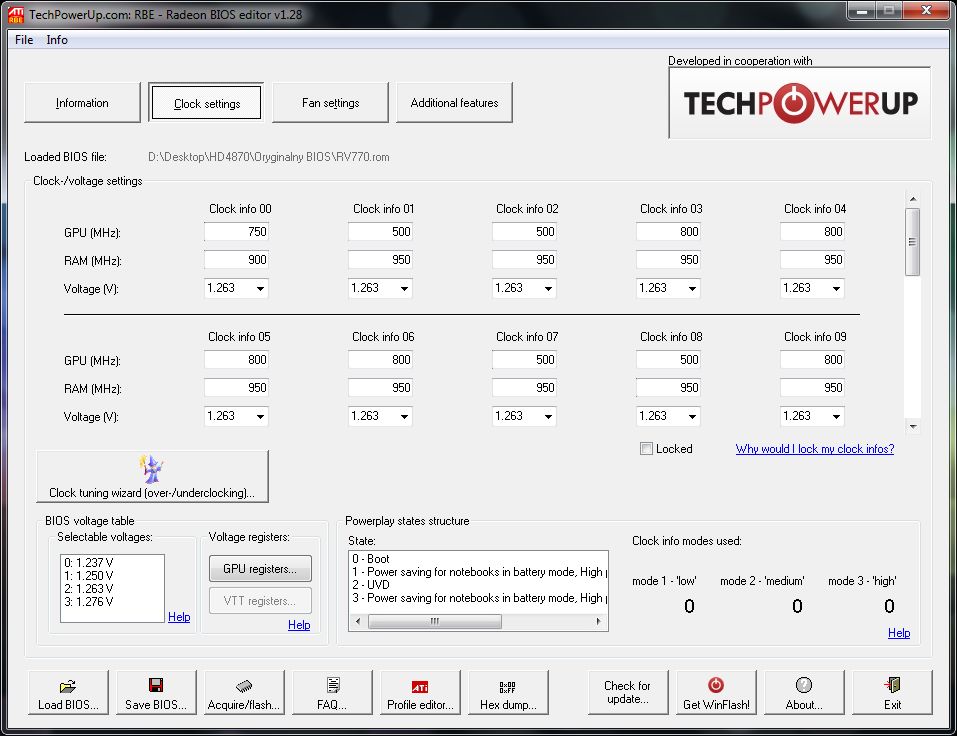
Task: Expand Clock info 01 voltage dropdown
Action: (405, 288)
